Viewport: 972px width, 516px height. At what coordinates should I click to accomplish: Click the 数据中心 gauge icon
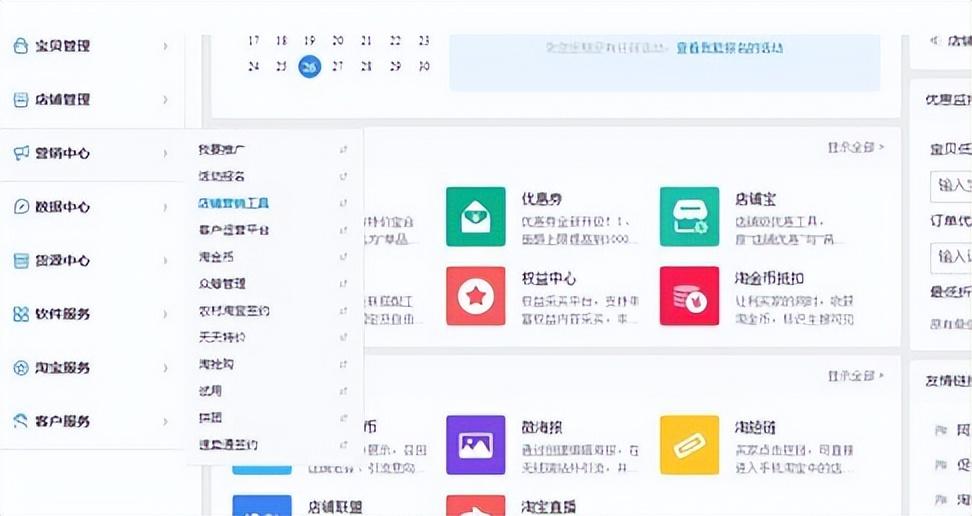point(21,207)
